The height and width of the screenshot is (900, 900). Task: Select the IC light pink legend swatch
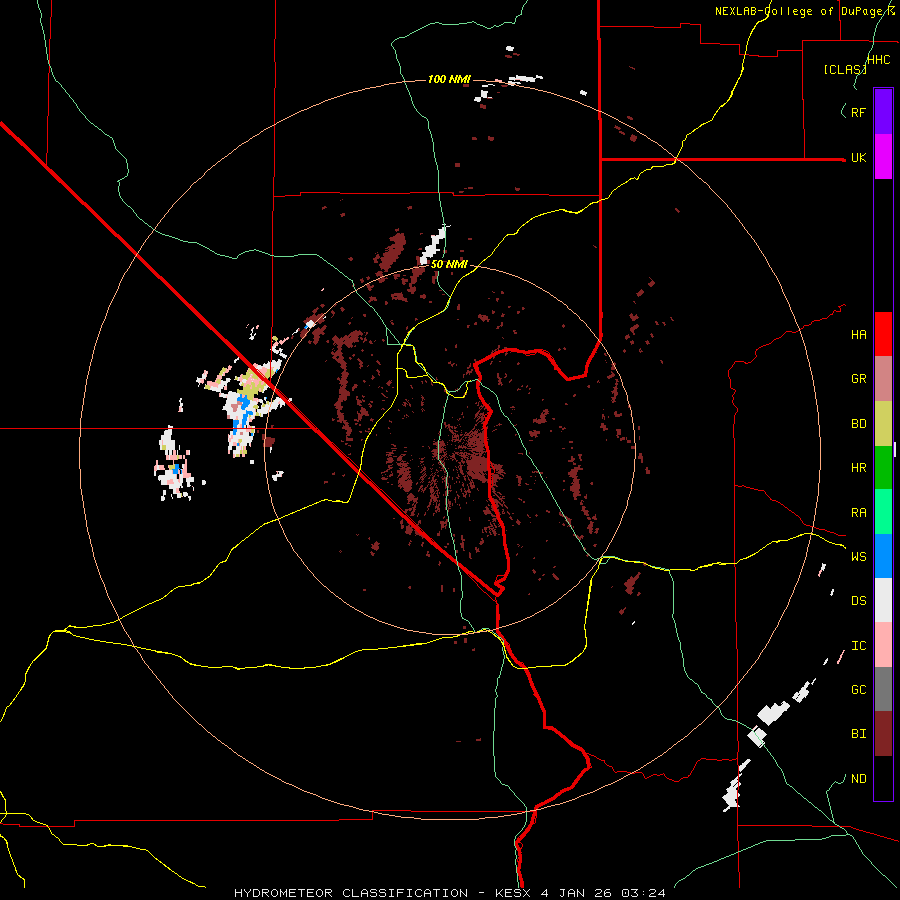tap(883, 645)
